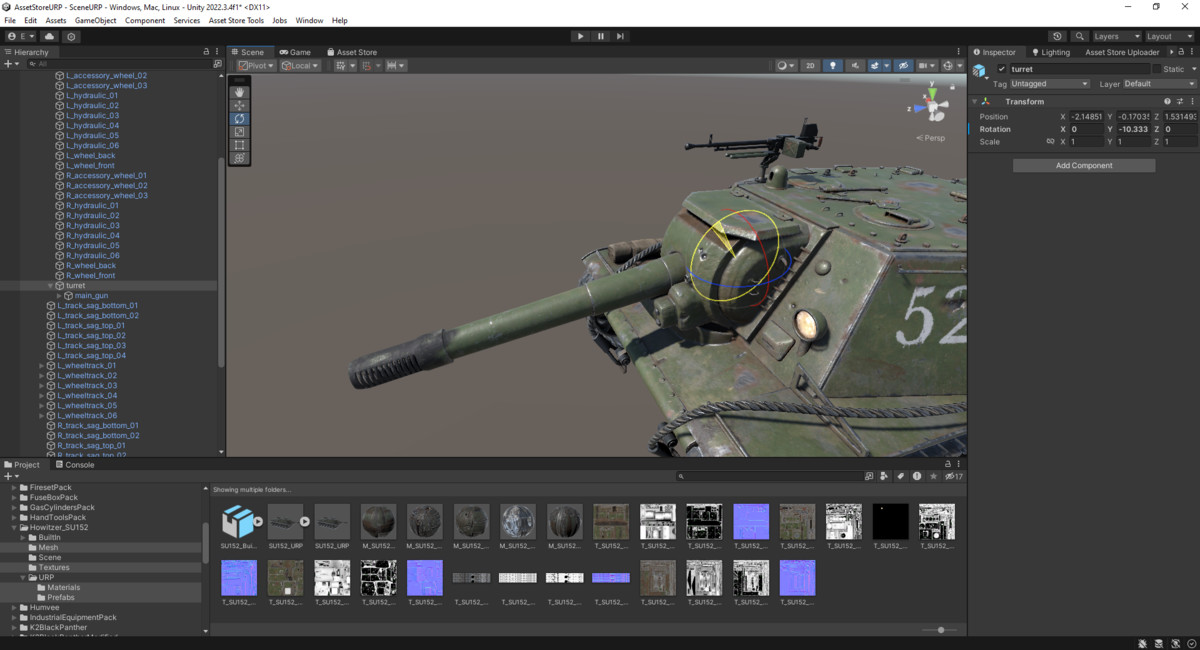The height and width of the screenshot is (650, 1200).
Task: Click the Step frame button
Action: [620, 36]
